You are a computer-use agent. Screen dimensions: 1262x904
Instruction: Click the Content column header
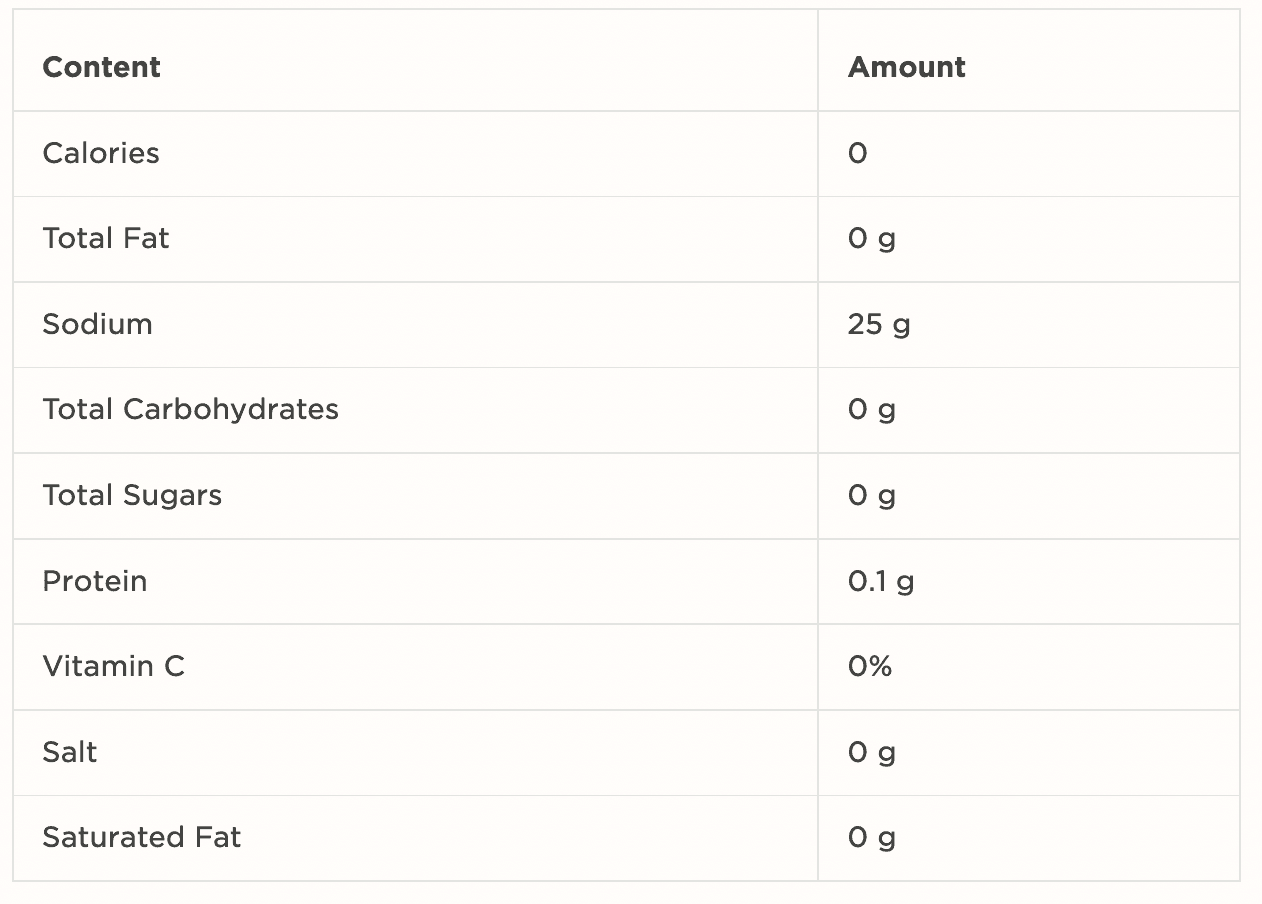[x=101, y=67]
